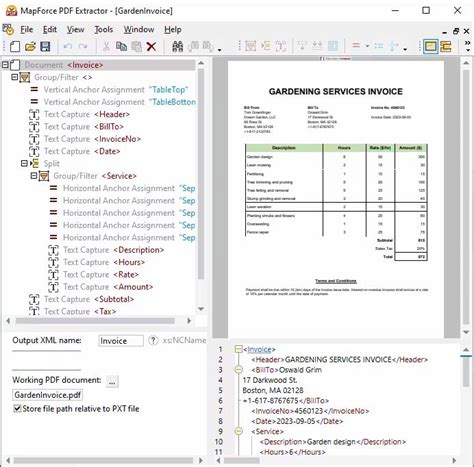
Task: Collapse the <Invoice> element in XML output
Action: click(x=238, y=349)
